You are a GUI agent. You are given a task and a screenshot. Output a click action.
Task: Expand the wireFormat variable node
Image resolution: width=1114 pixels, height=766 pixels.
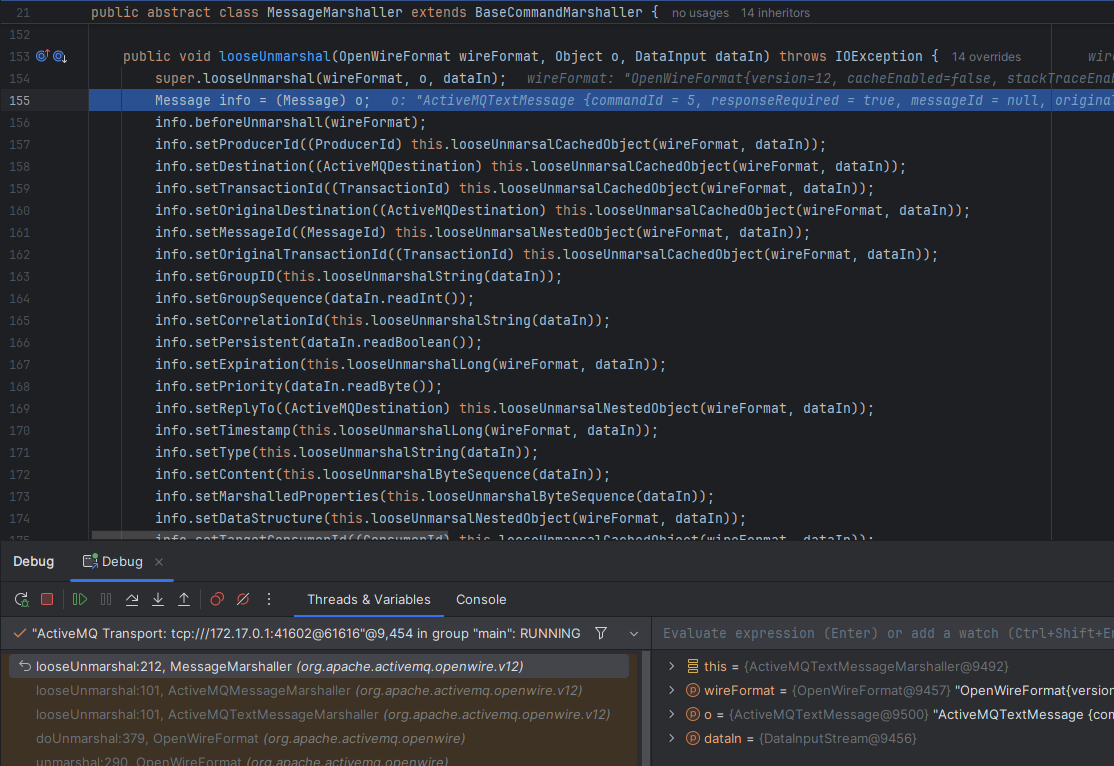pos(671,690)
